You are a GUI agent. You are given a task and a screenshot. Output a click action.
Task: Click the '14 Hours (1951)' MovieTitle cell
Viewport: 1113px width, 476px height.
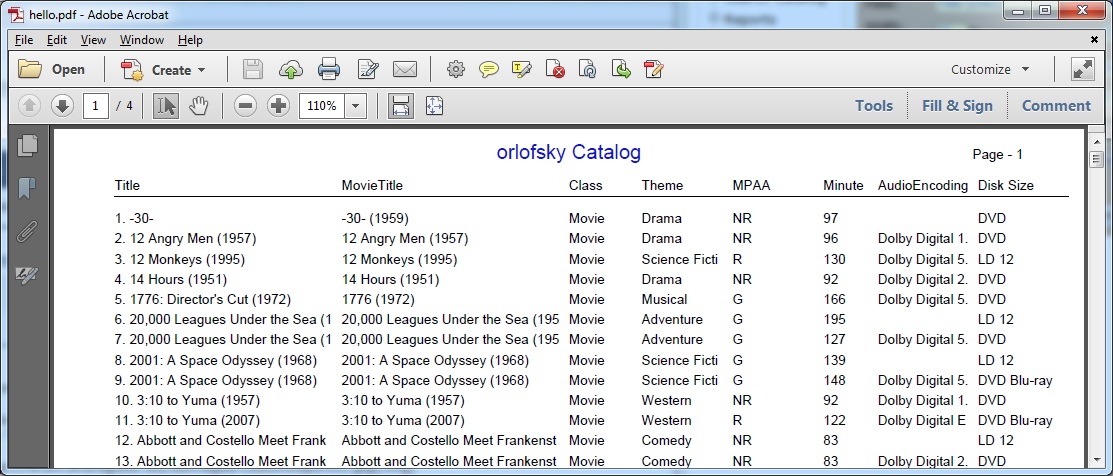tap(390, 279)
